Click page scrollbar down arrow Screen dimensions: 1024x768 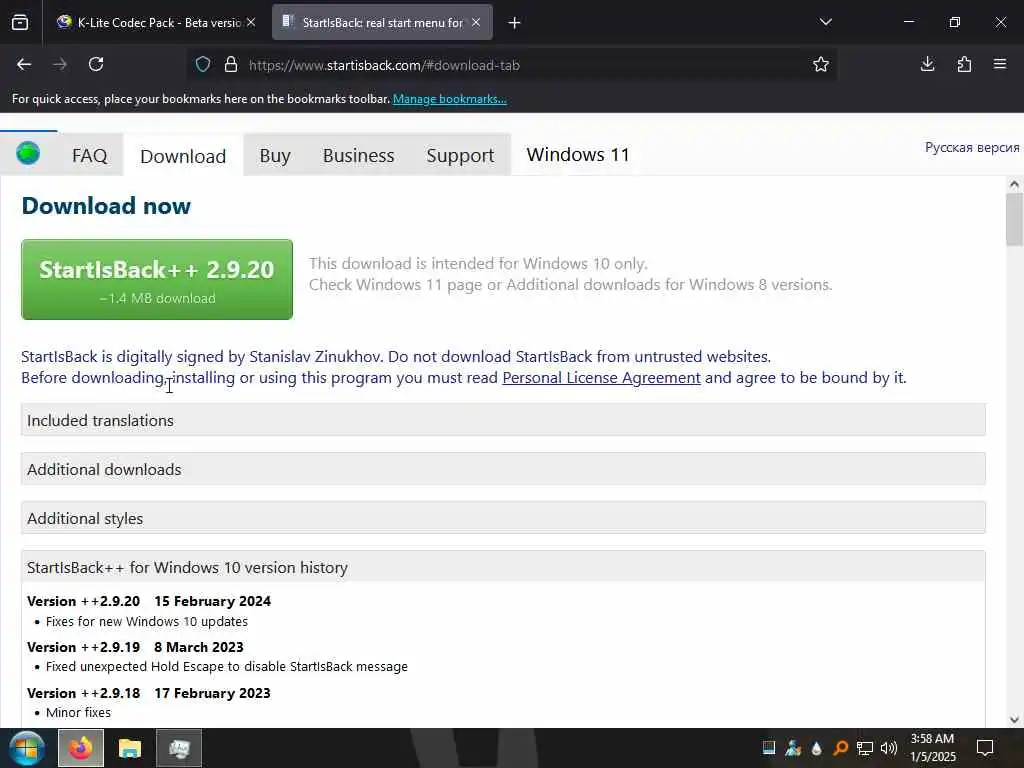click(1014, 720)
